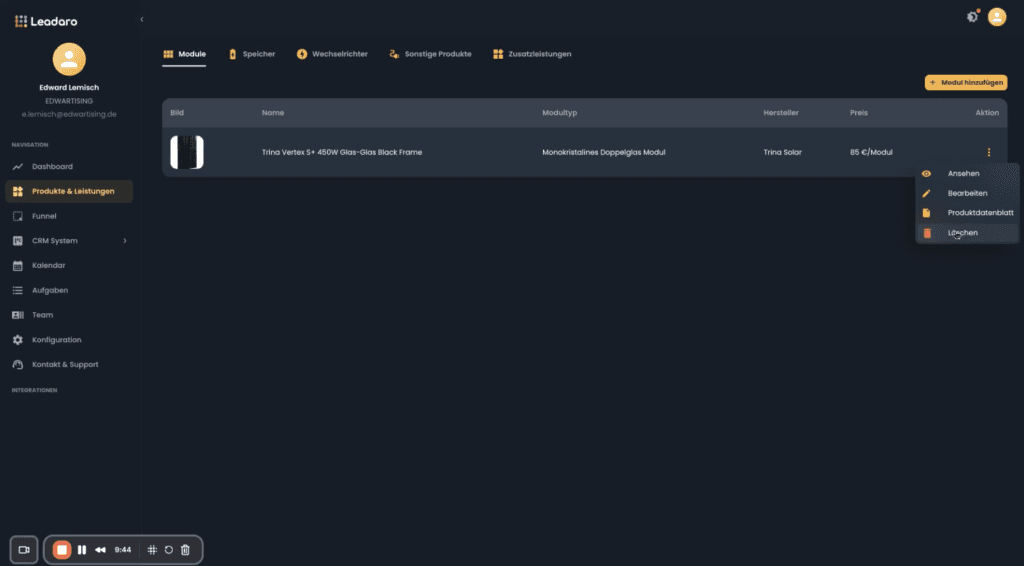Open Kontakt & Support
This screenshot has width=1024, height=566.
tap(69, 365)
